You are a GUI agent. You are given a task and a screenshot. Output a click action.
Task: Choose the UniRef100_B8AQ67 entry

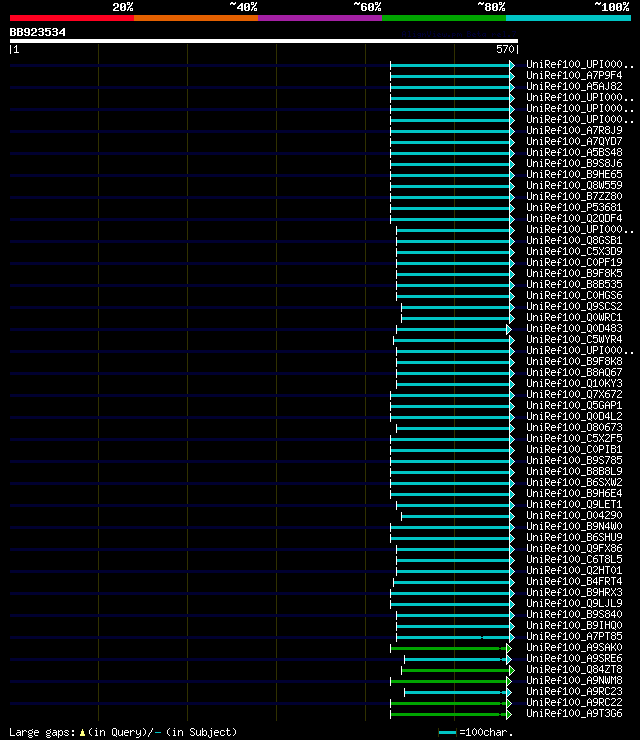pos(574,373)
